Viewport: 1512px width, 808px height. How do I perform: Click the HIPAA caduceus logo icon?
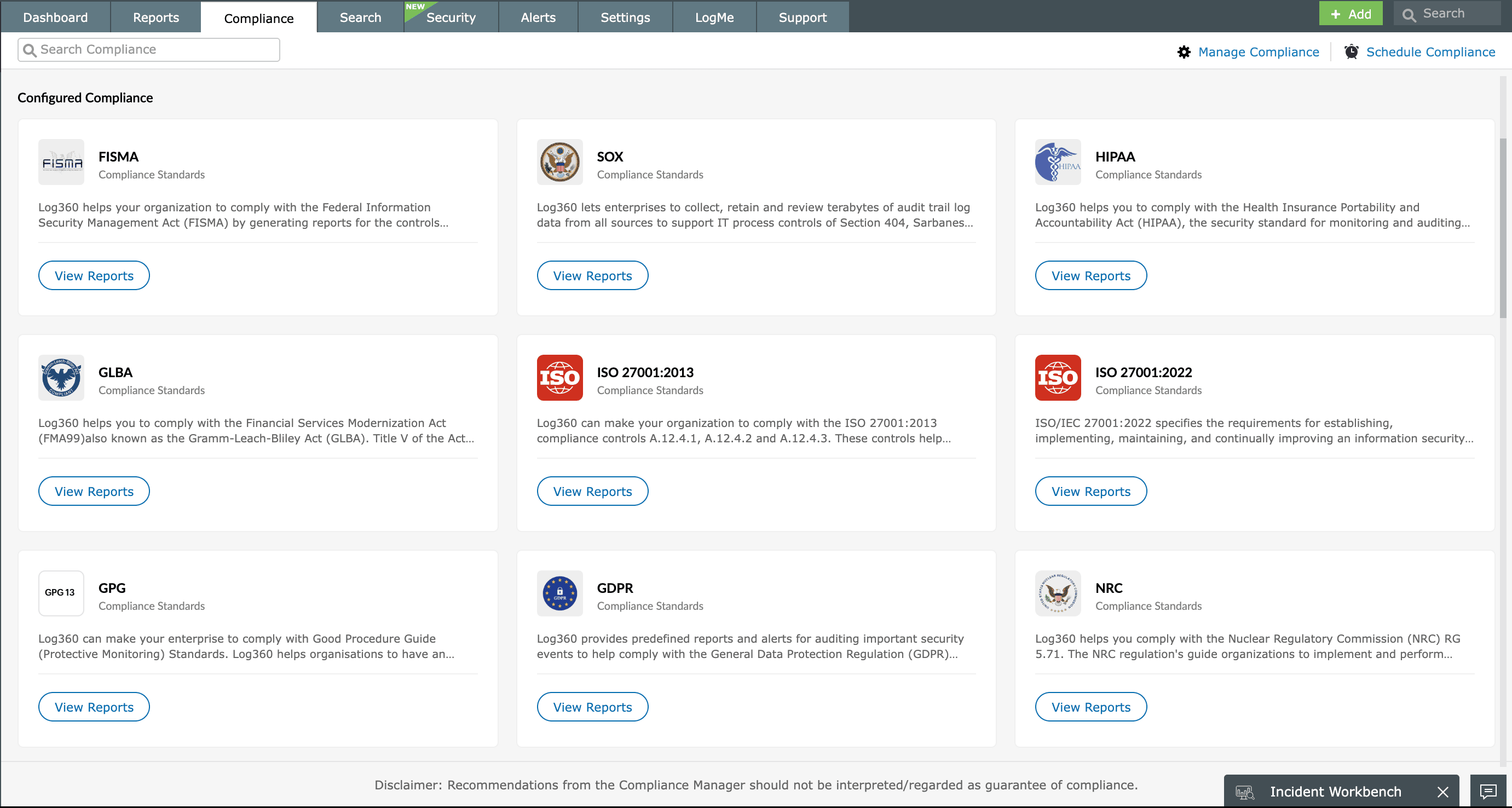(1057, 162)
